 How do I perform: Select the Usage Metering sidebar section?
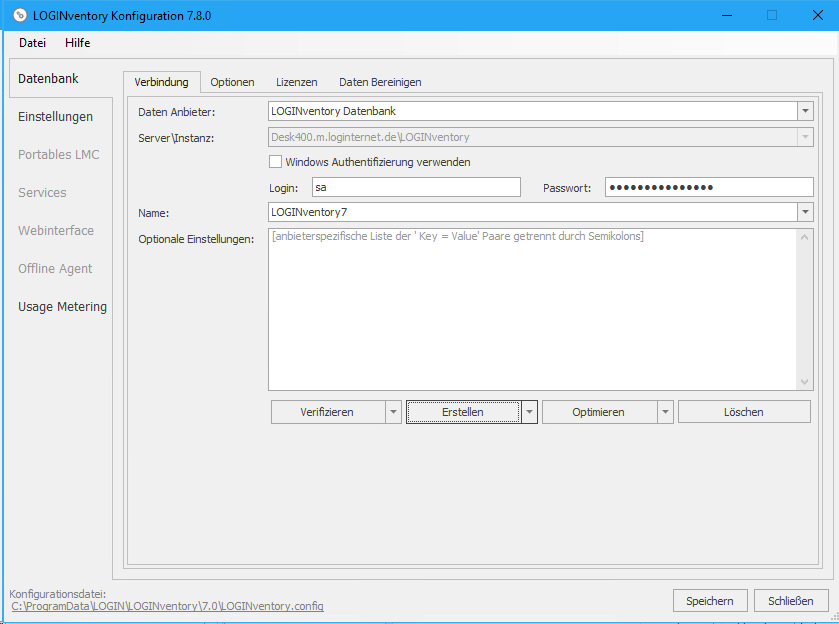[63, 307]
